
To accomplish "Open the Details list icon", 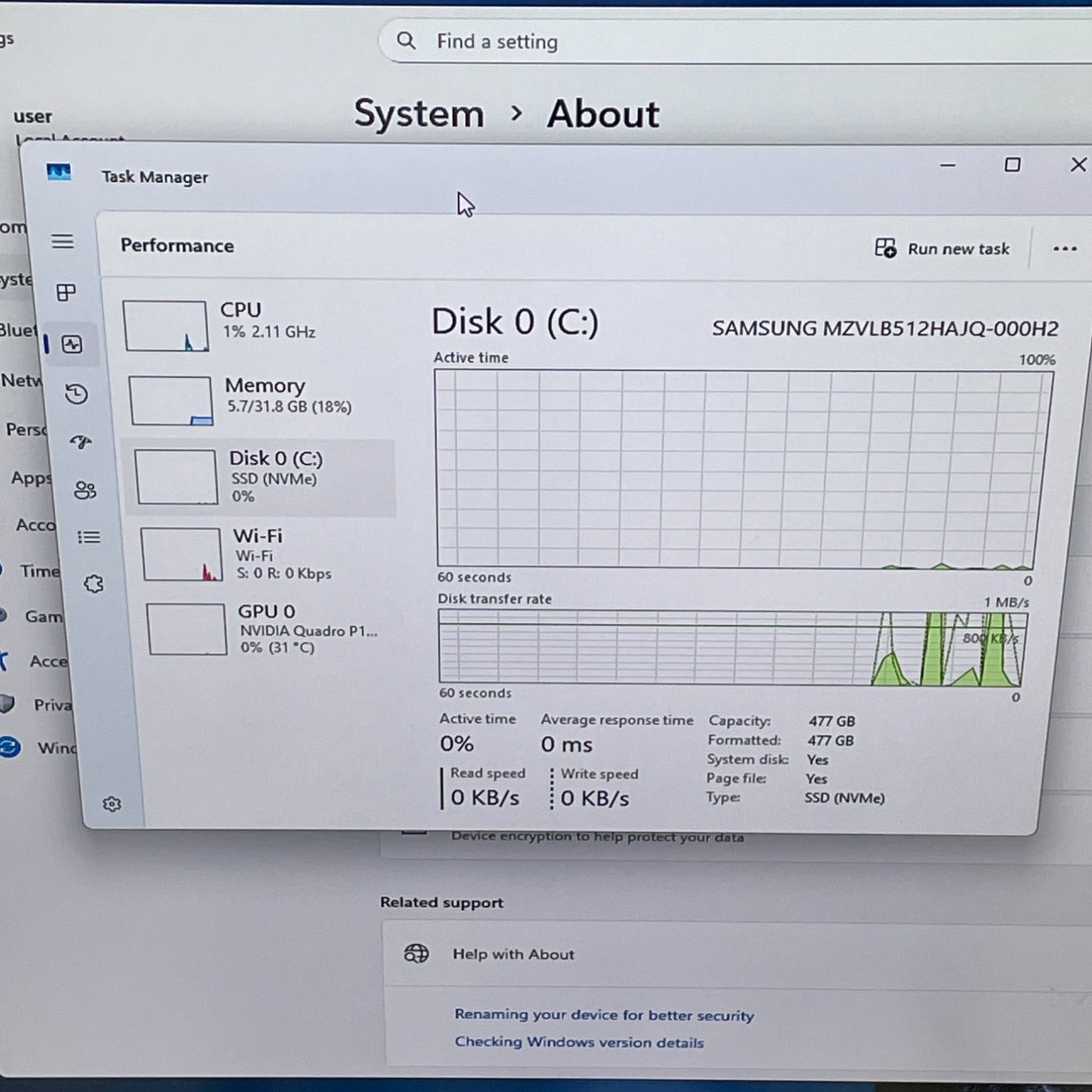I will [89, 537].
